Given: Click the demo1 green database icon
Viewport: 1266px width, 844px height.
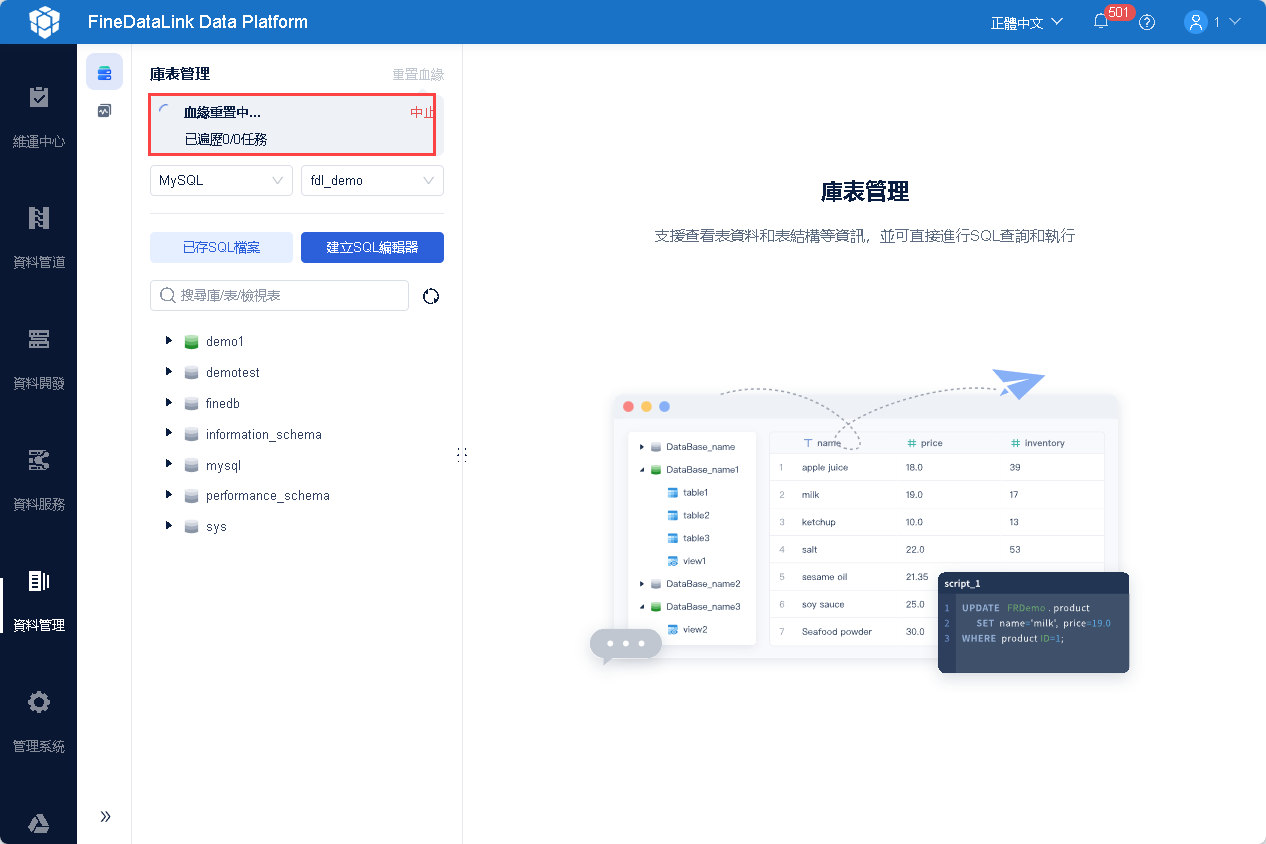Looking at the screenshot, I should tap(191, 342).
